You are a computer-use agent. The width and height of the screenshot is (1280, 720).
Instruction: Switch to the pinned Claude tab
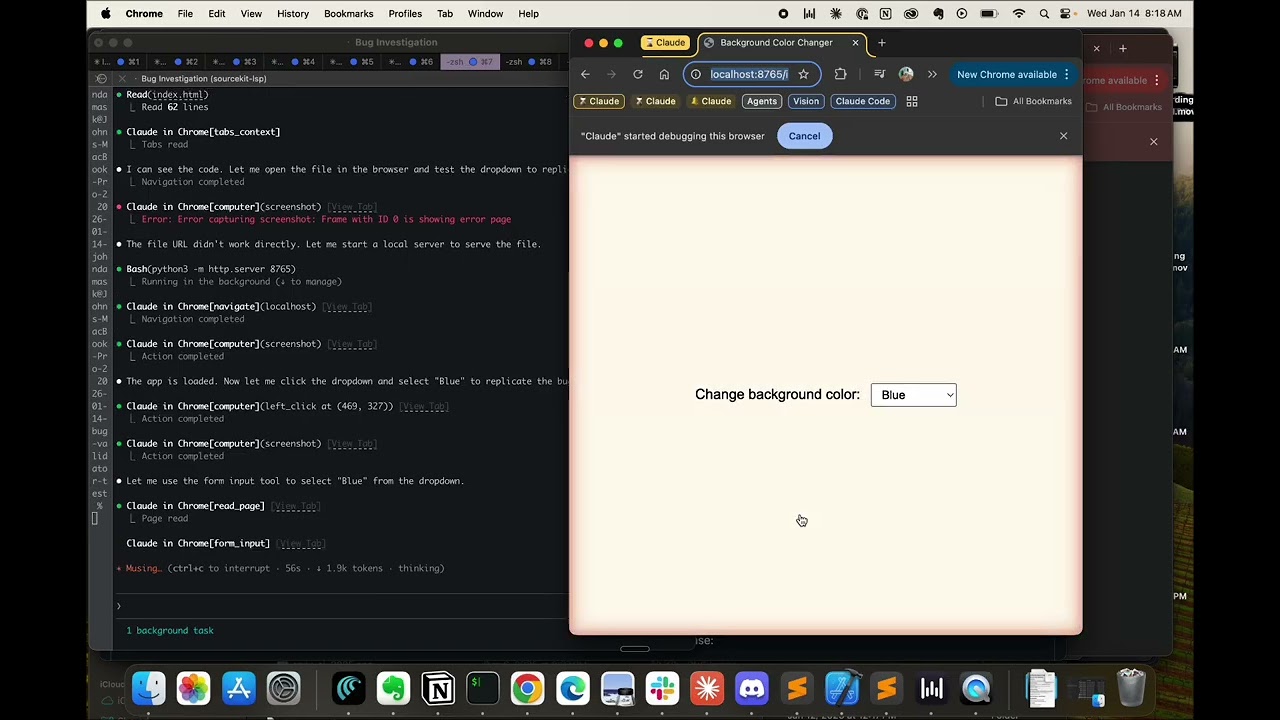click(665, 43)
